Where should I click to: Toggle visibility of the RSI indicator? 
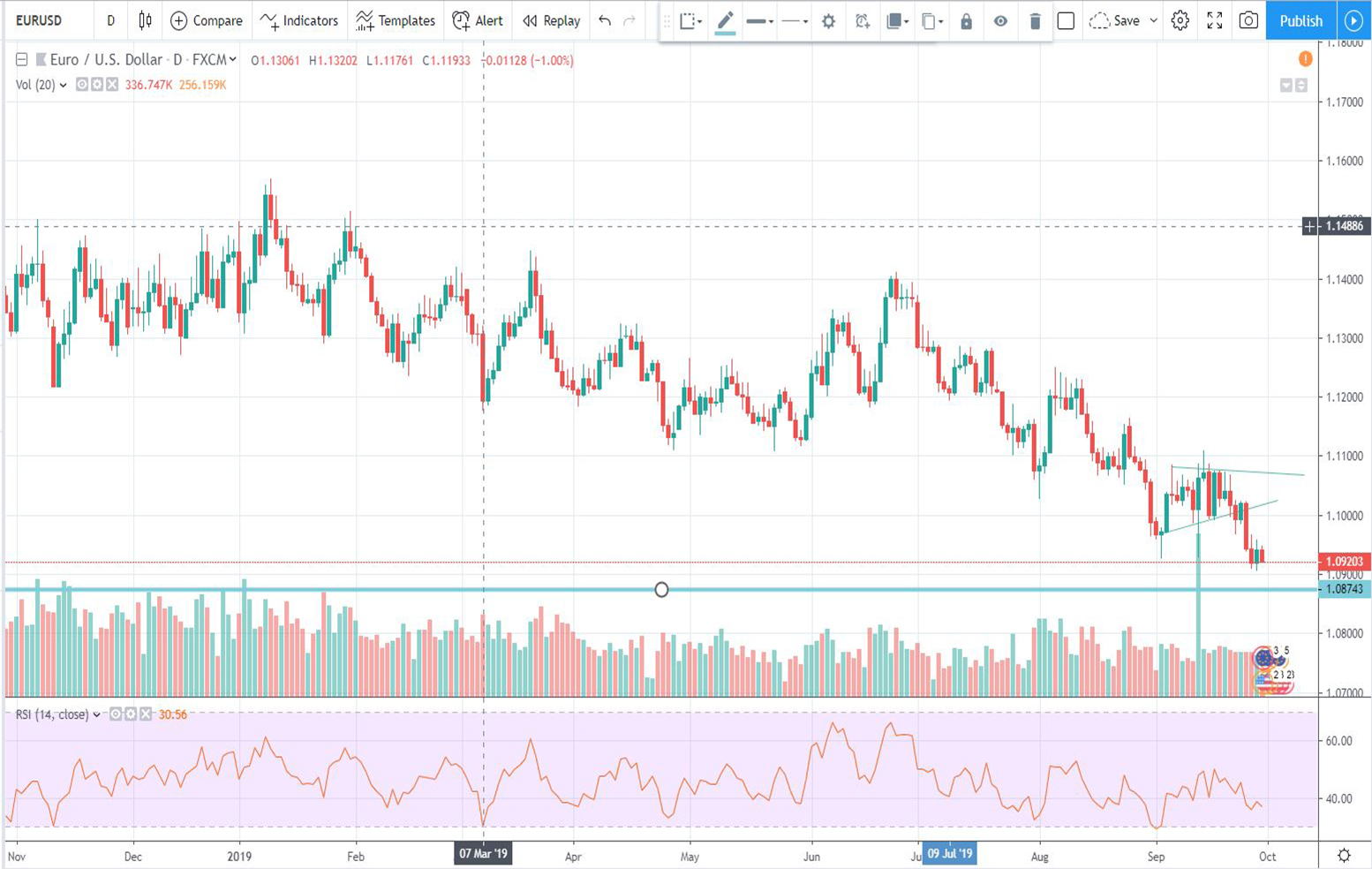point(116,714)
